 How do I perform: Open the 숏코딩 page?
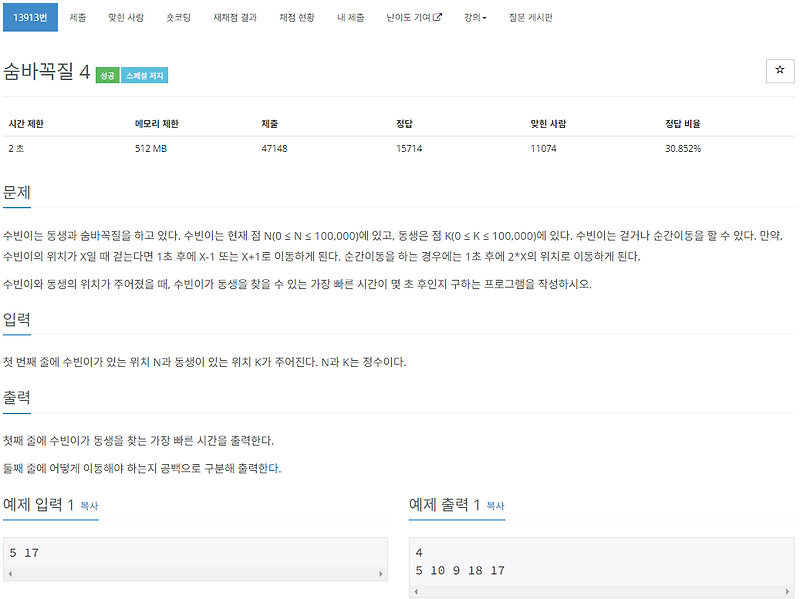pos(178,16)
